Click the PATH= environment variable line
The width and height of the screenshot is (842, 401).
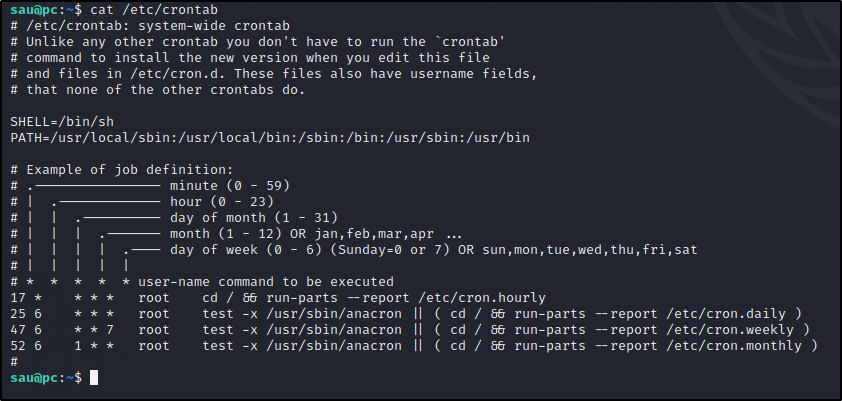pos(270,138)
